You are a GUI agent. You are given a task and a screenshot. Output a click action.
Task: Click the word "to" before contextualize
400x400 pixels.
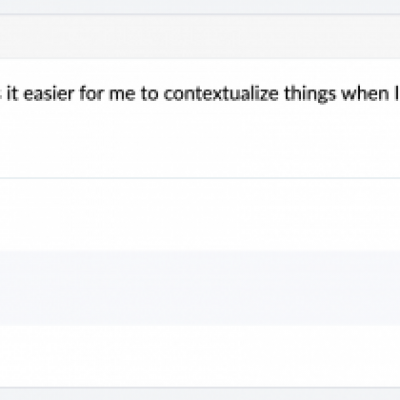point(149,94)
